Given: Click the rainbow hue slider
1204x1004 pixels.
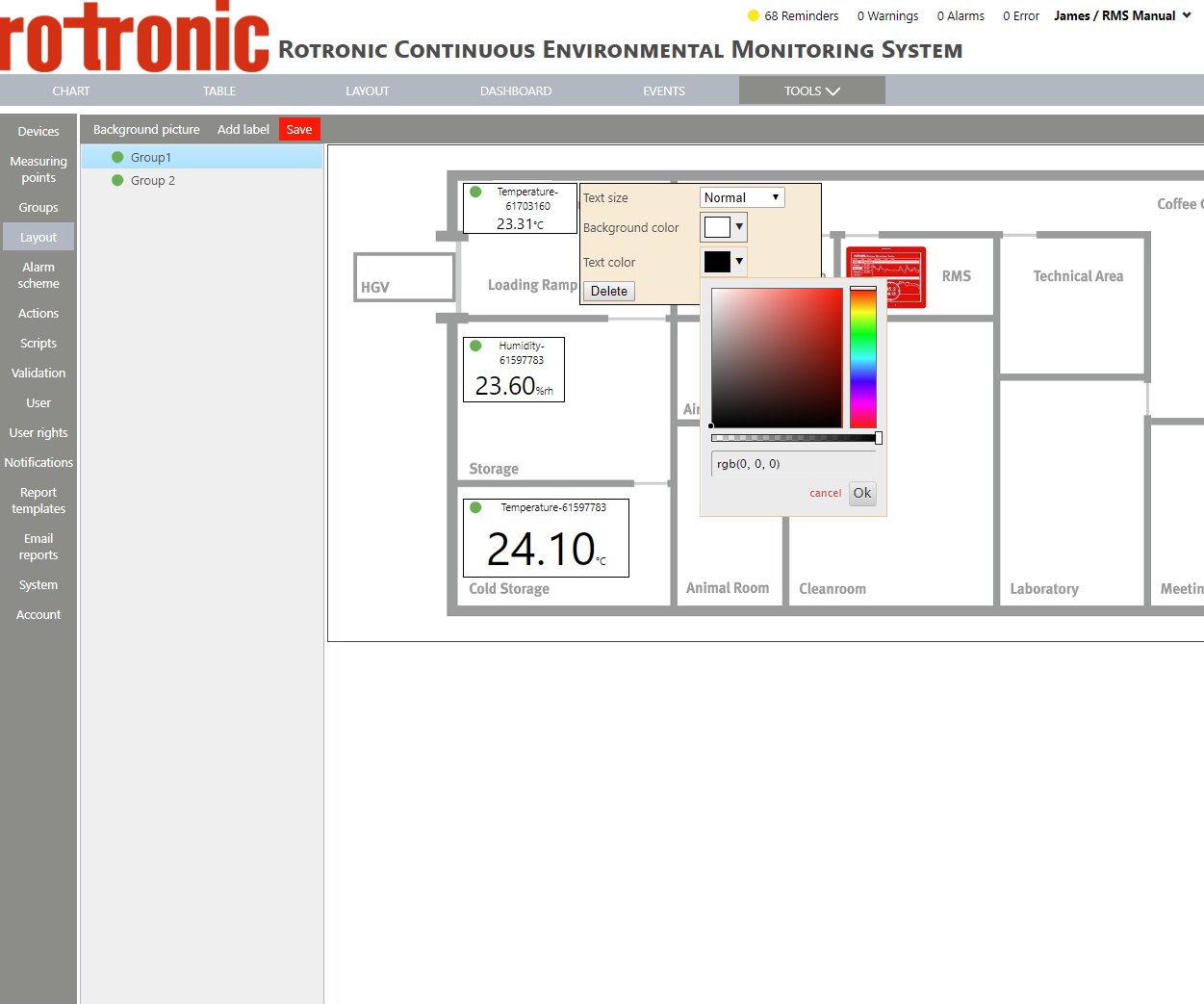Looking at the screenshot, I should (x=863, y=356).
